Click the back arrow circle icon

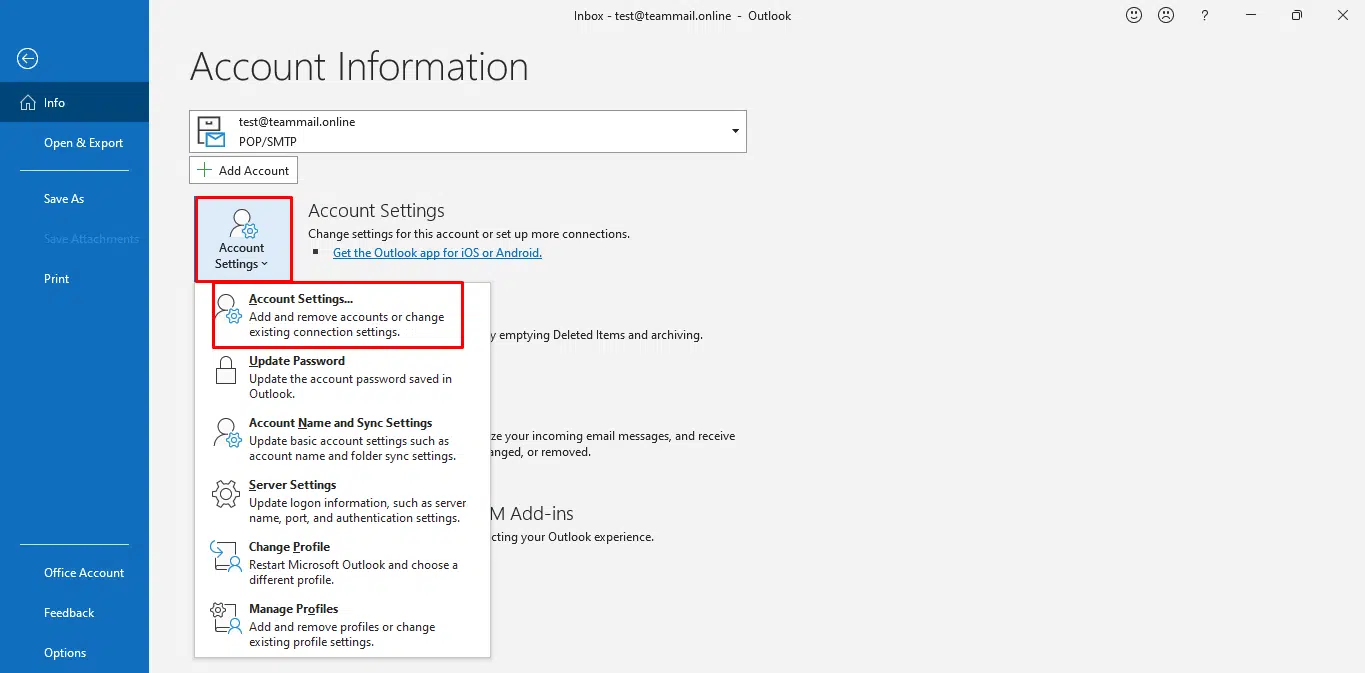click(x=27, y=59)
